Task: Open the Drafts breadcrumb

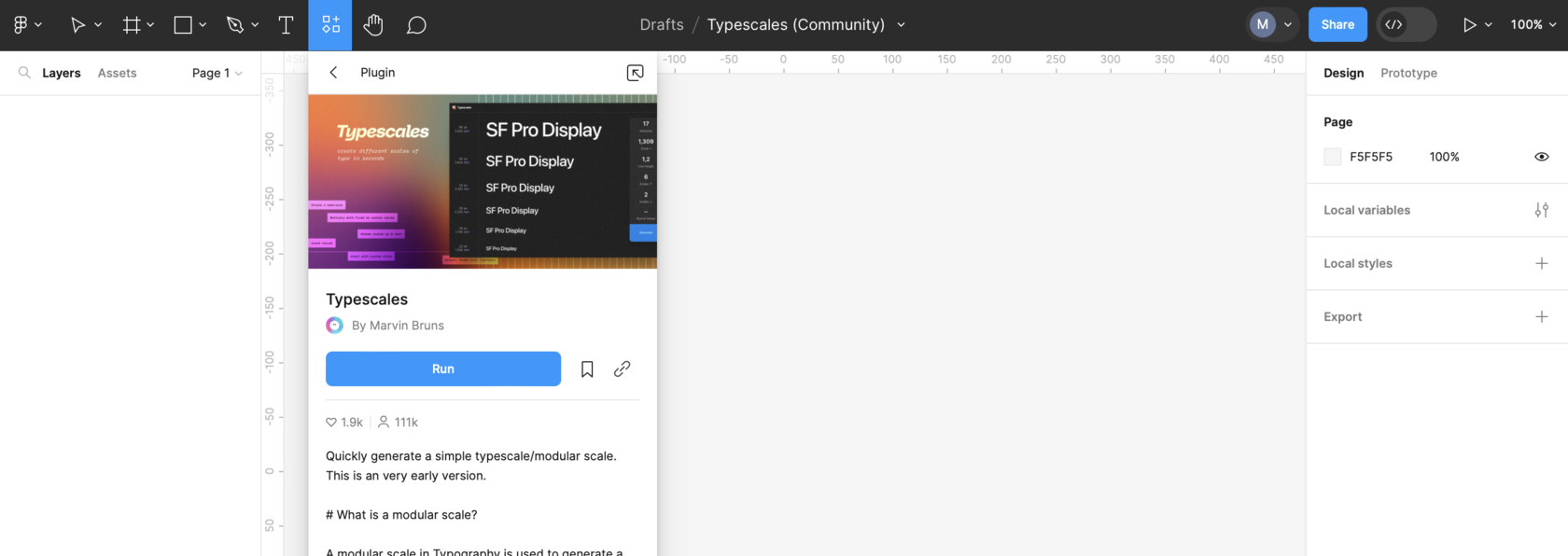Action: tap(662, 25)
